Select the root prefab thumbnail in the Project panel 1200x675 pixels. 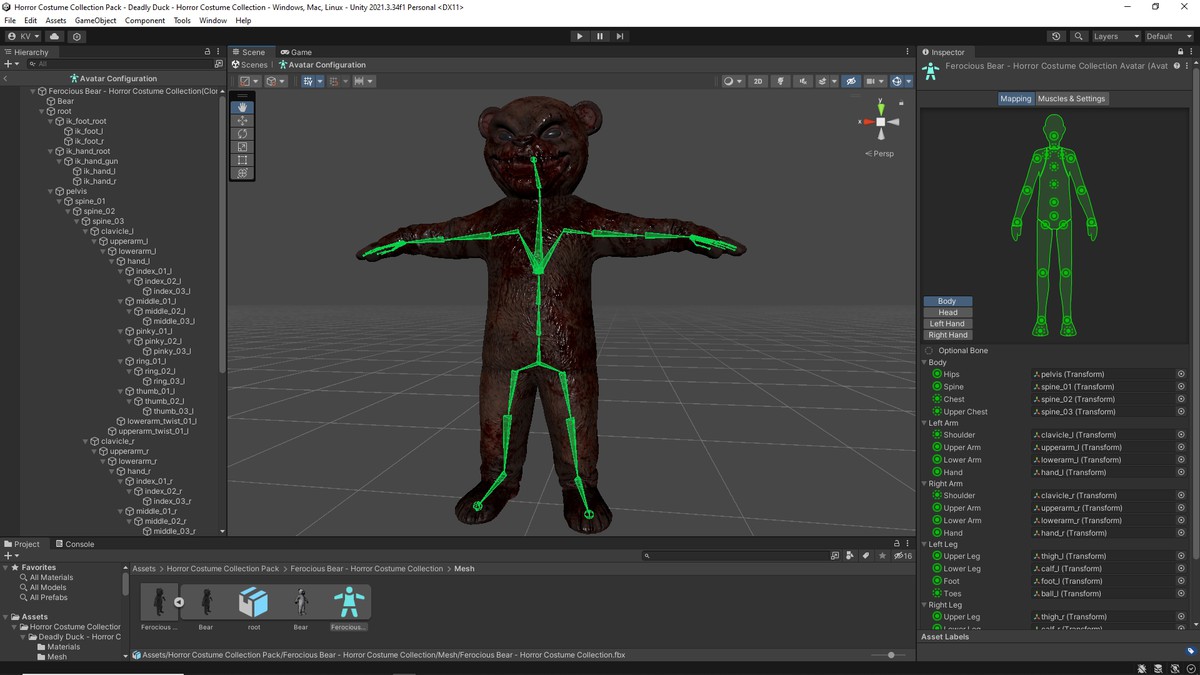[254, 601]
